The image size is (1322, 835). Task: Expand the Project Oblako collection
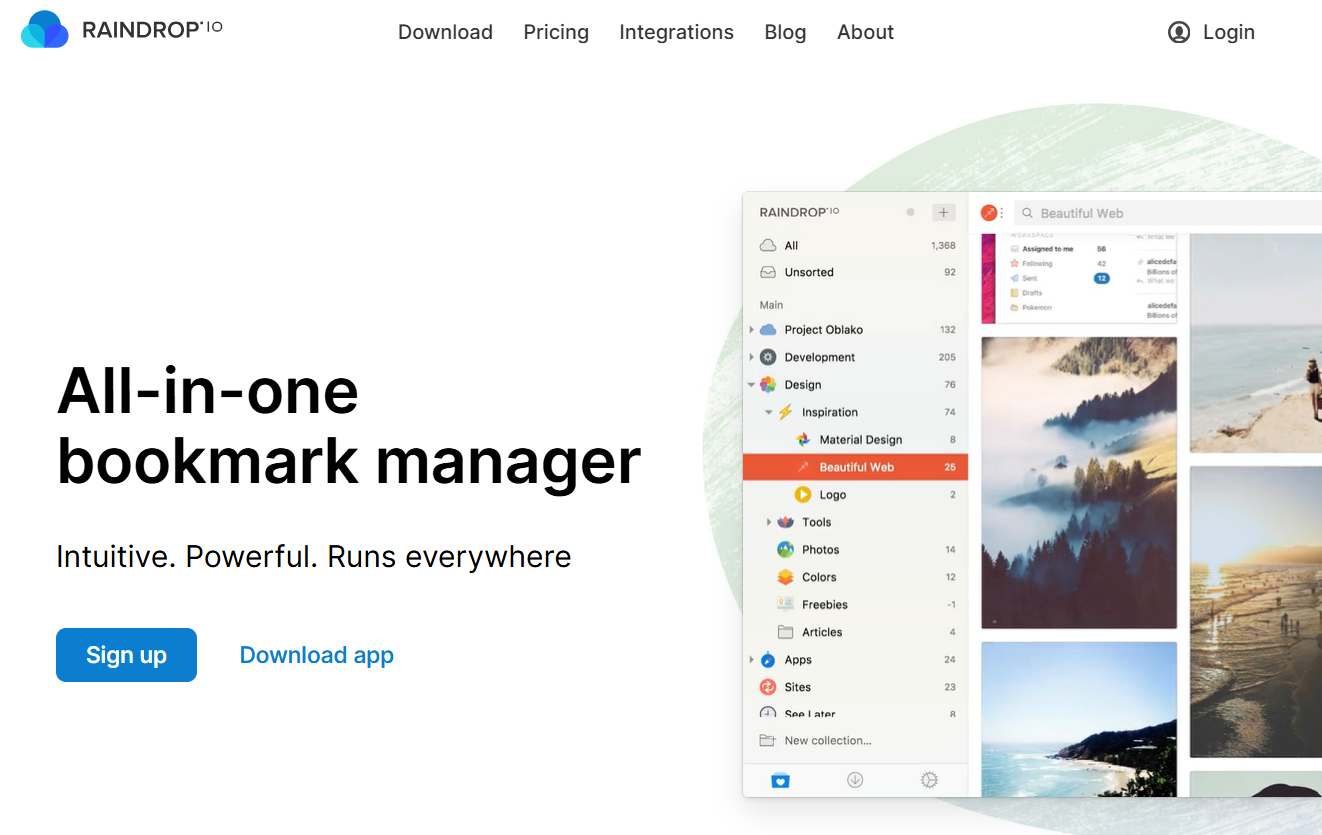(752, 329)
